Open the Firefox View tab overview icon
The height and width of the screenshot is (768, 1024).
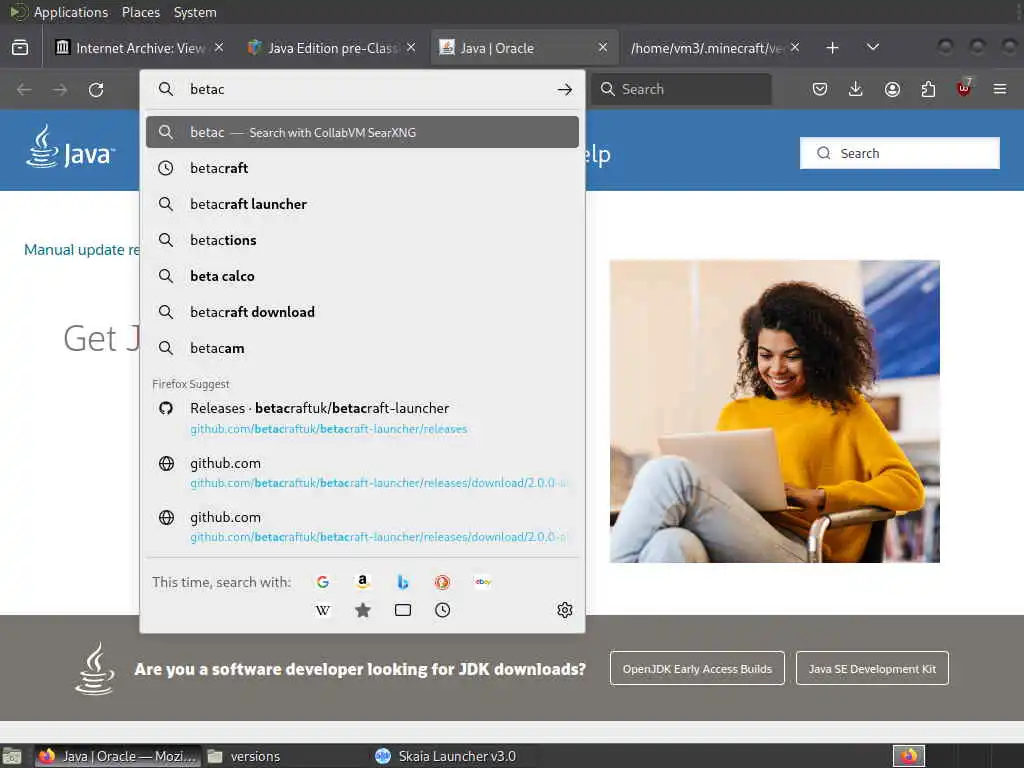point(20,48)
